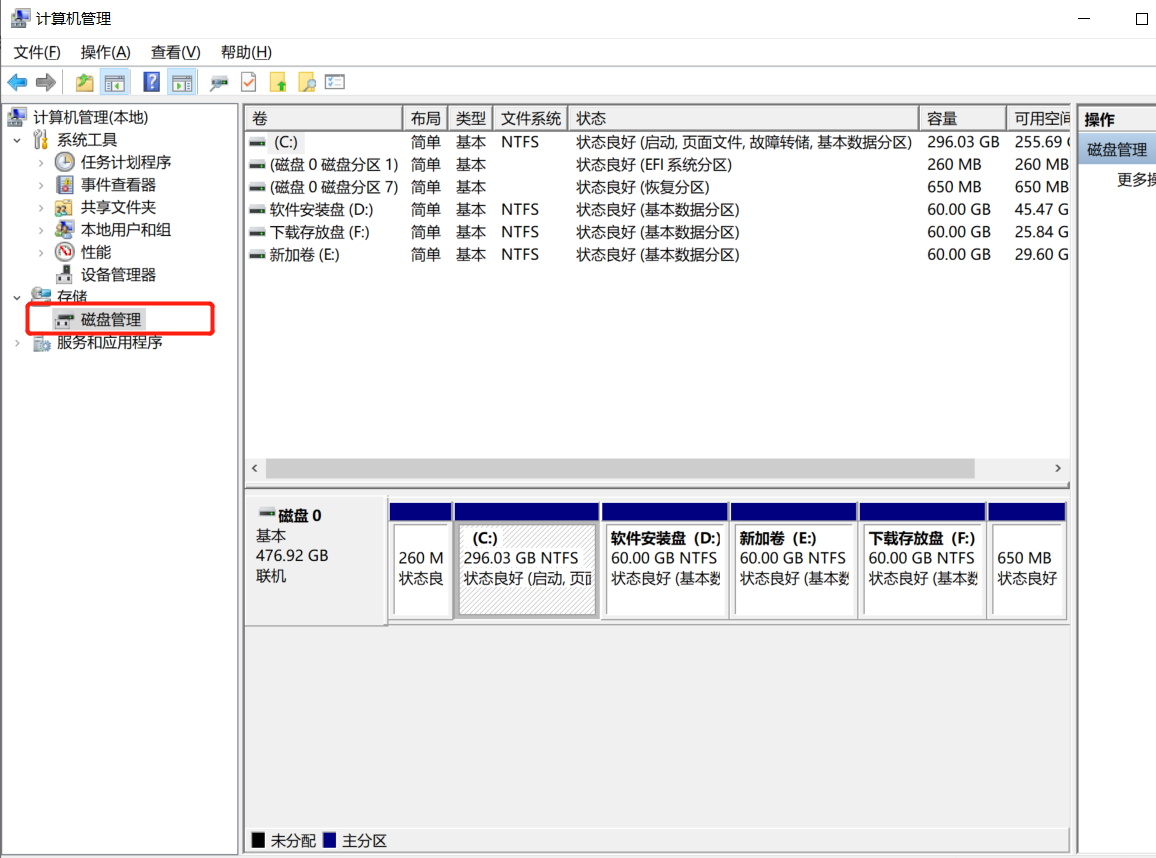The image size is (1156, 858).
Task: Click Local Users and Groups icon
Action: [65, 230]
